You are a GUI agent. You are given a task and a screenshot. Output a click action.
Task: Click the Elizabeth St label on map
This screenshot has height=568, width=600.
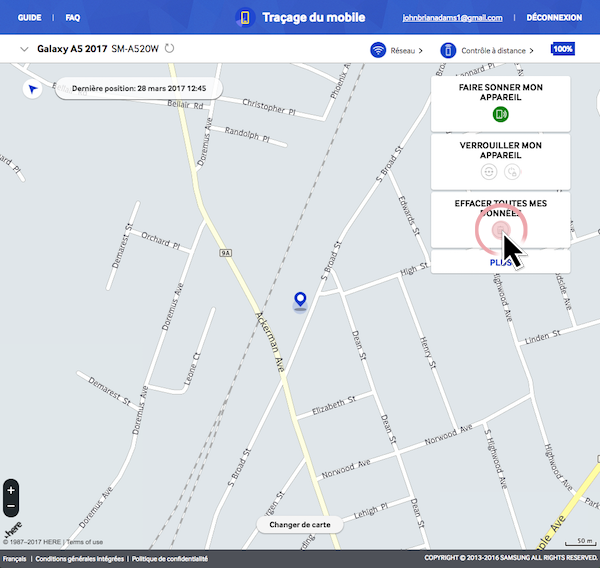[x=334, y=406]
